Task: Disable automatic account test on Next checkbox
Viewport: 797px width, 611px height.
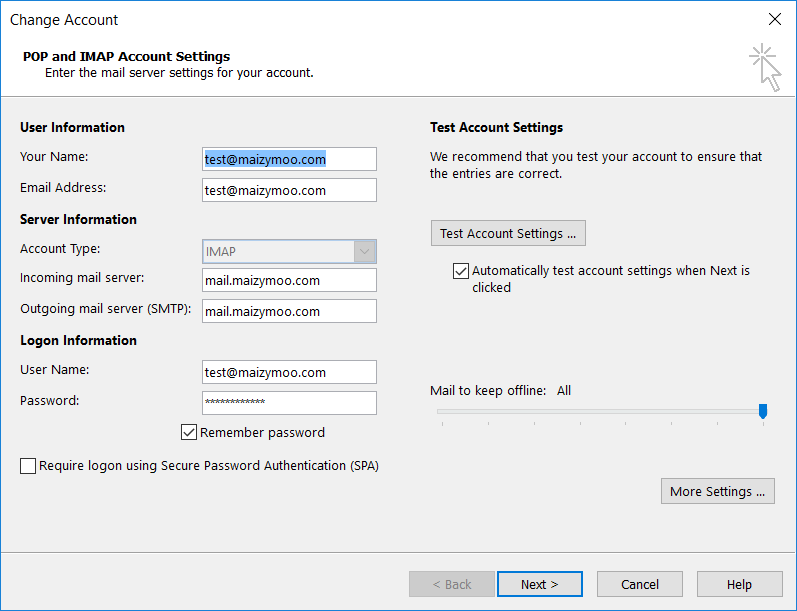Action: [x=461, y=271]
